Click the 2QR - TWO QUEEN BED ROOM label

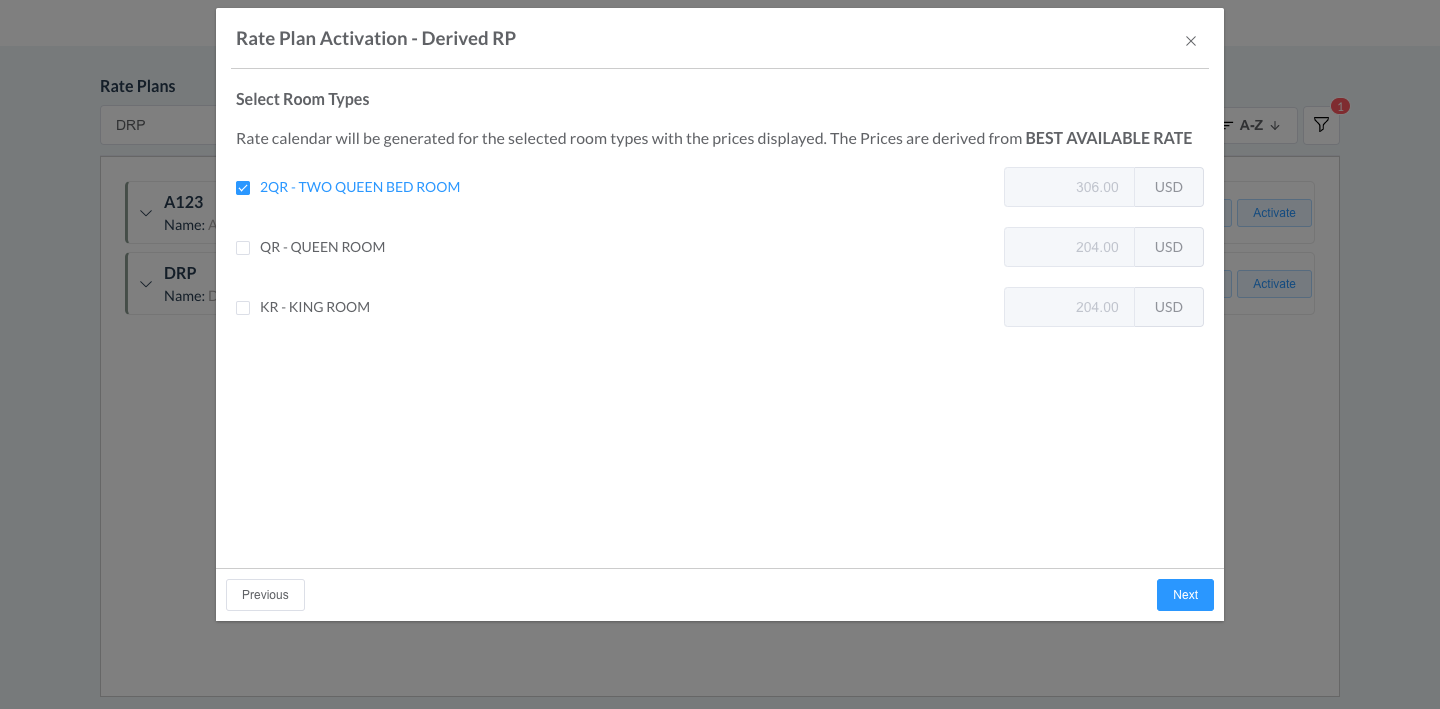point(360,187)
